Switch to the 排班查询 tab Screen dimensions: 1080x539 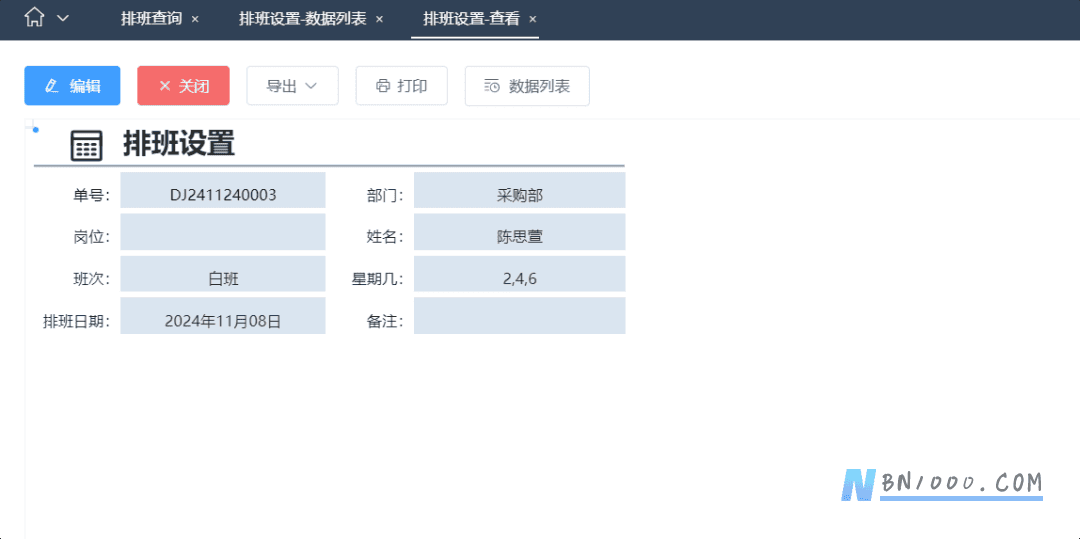tap(151, 19)
